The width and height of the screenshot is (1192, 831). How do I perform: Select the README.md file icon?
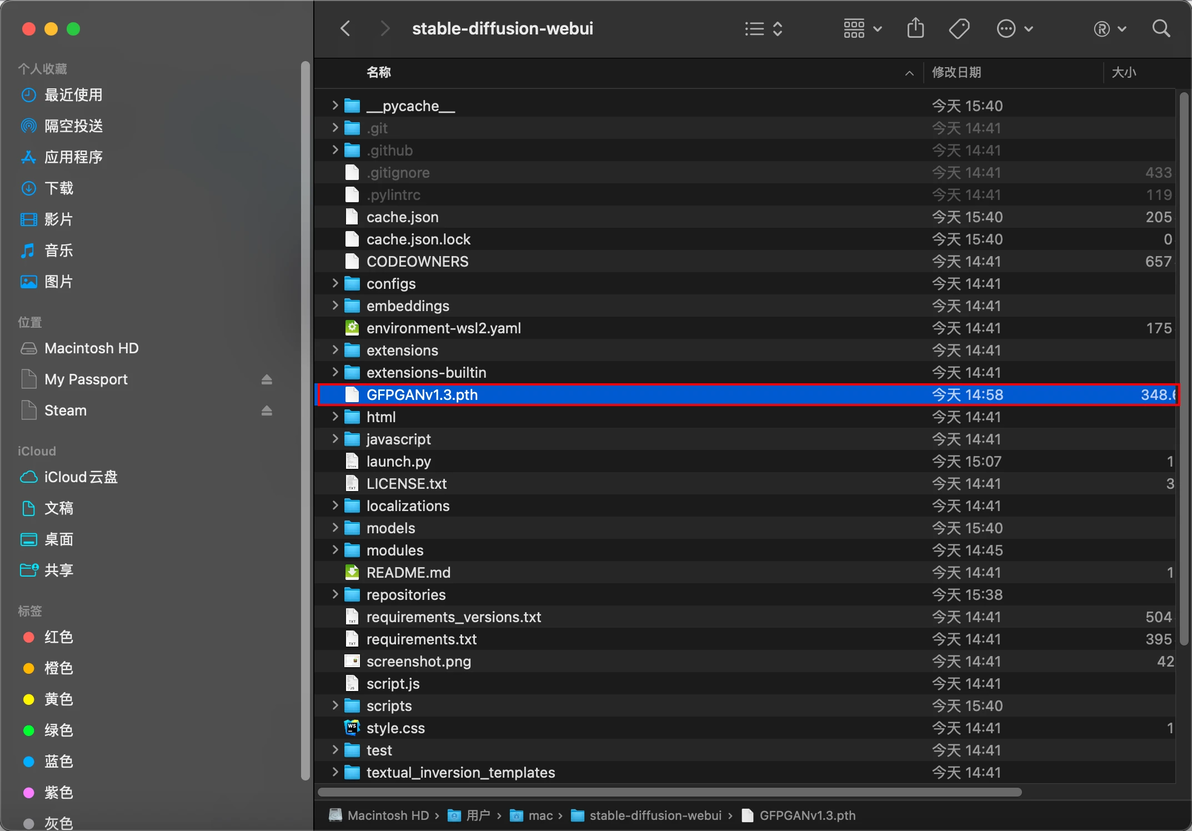[352, 573]
